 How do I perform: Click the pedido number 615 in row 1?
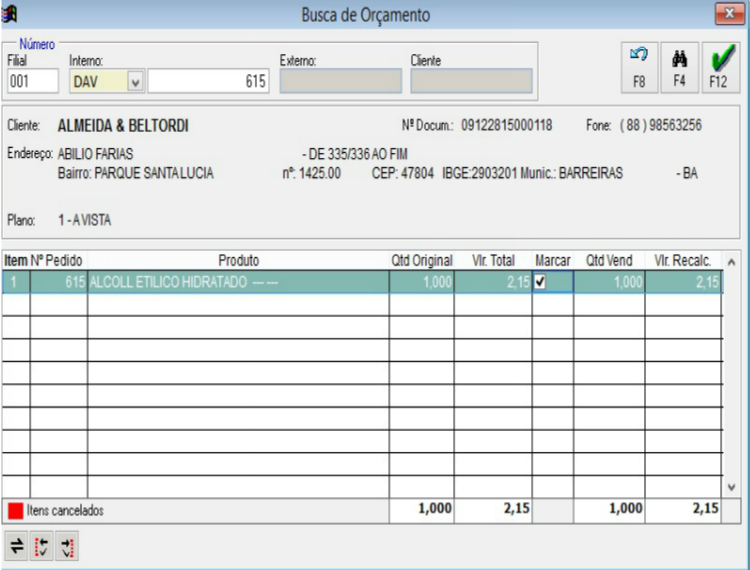coord(58,282)
